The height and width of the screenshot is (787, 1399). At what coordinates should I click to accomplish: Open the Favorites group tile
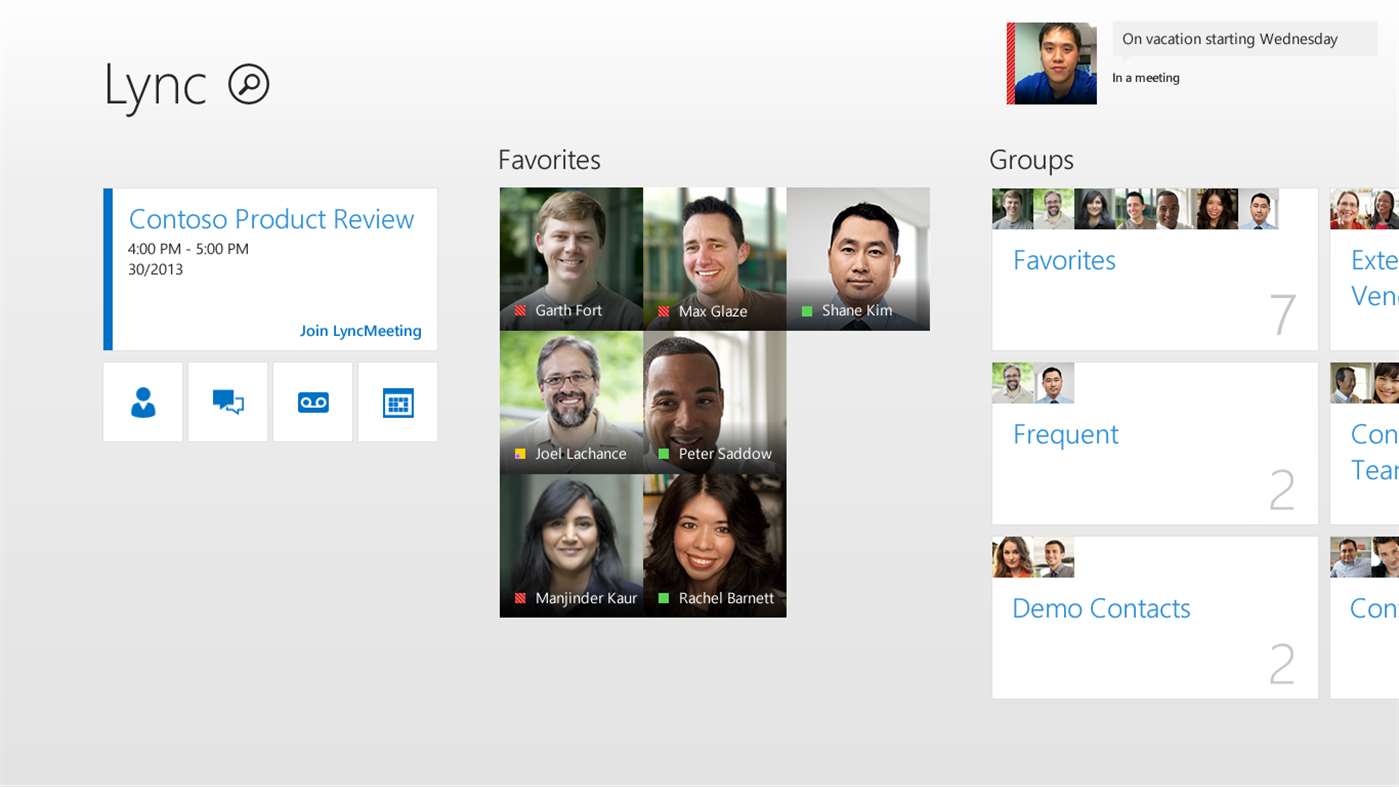1155,269
